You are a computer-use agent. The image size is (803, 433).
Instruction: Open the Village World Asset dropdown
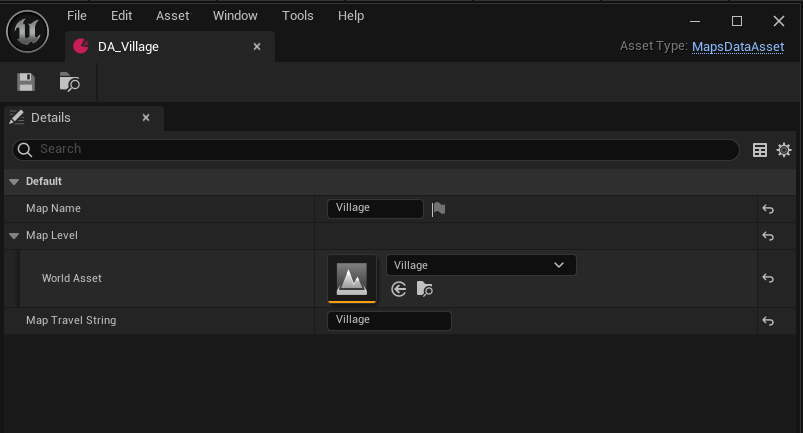[x=480, y=265]
